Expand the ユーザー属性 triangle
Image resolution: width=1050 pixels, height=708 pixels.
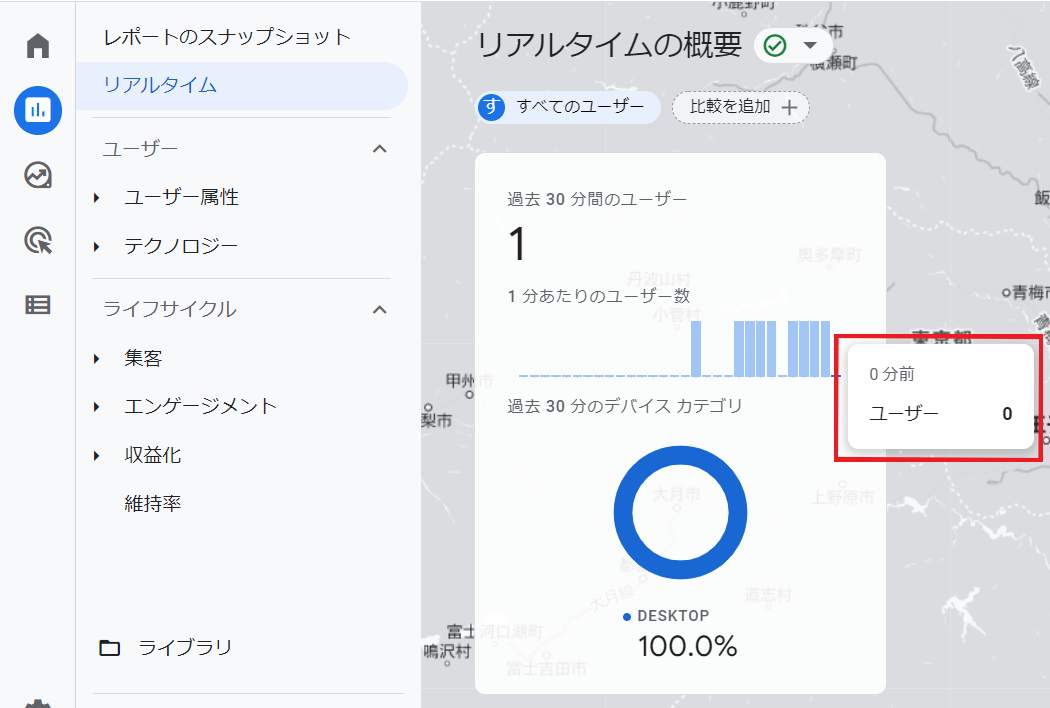(x=96, y=198)
